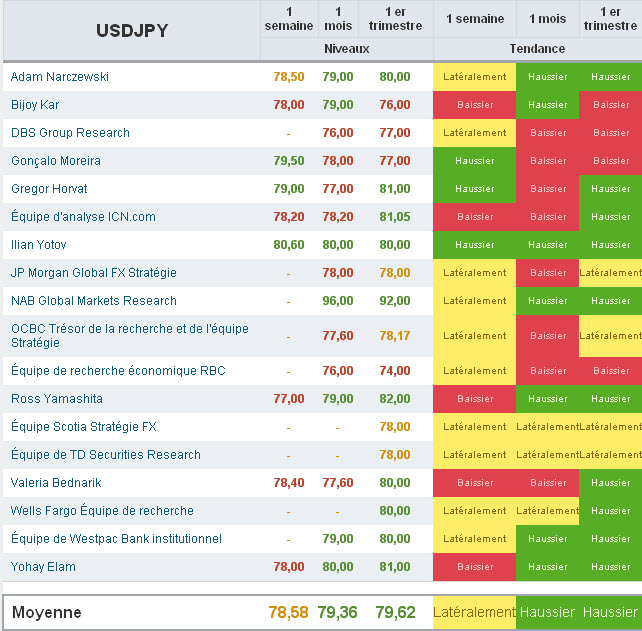Screen dimensions: 642x631
Task: Open Équipe de Westpac Bank institutionnel link
Action: pos(116,538)
